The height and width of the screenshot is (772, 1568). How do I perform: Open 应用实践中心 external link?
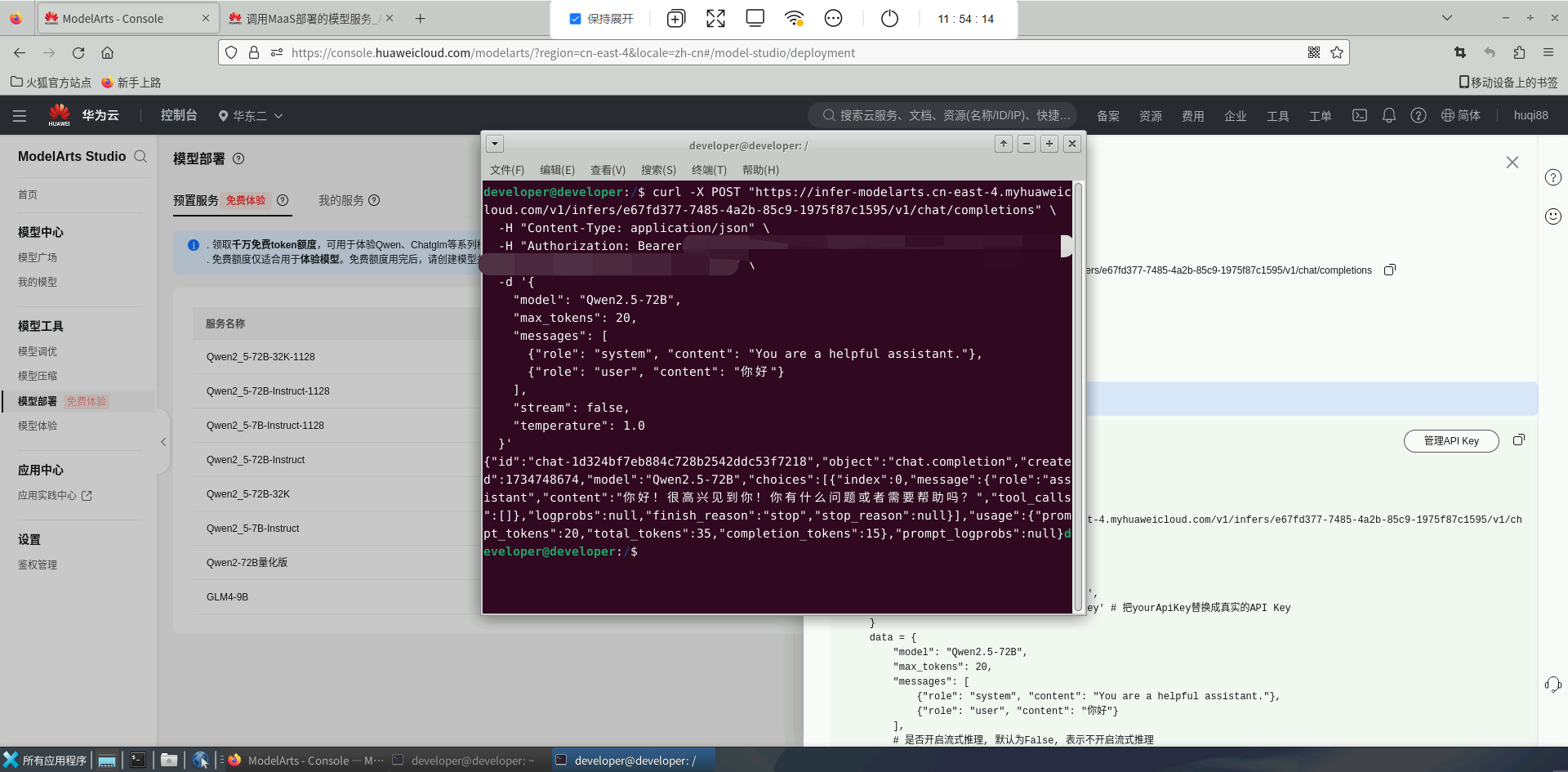[x=55, y=495]
